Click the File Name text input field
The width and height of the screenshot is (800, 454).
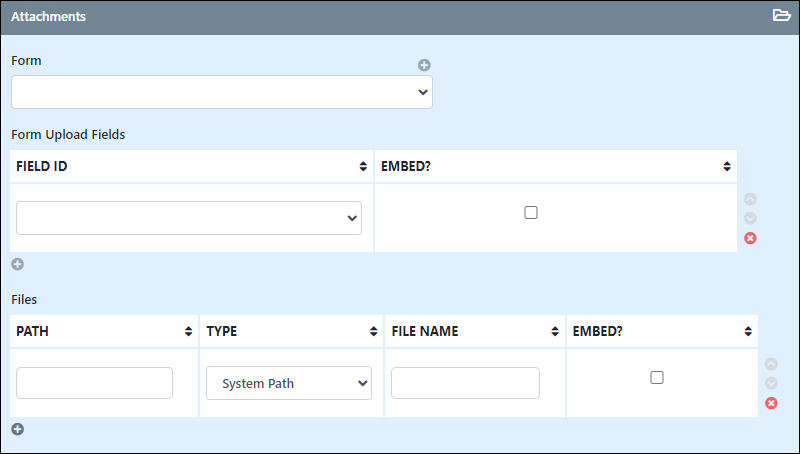465,383
